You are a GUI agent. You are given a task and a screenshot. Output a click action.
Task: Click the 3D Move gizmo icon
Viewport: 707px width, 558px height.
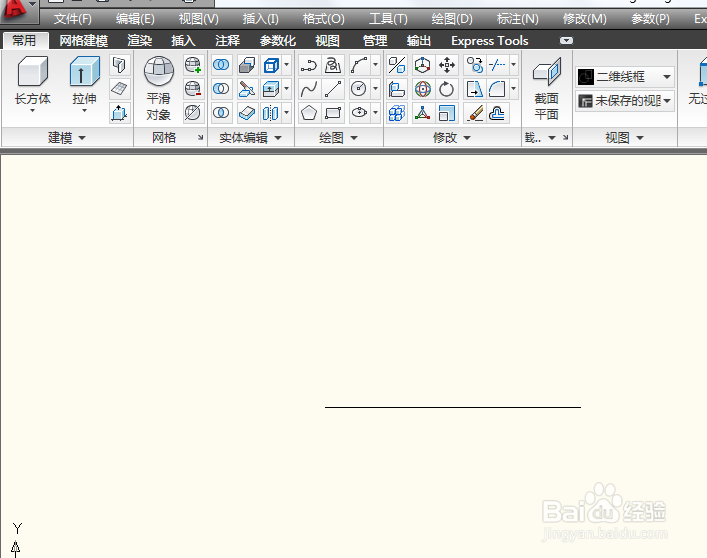click(x=422, y=65)
